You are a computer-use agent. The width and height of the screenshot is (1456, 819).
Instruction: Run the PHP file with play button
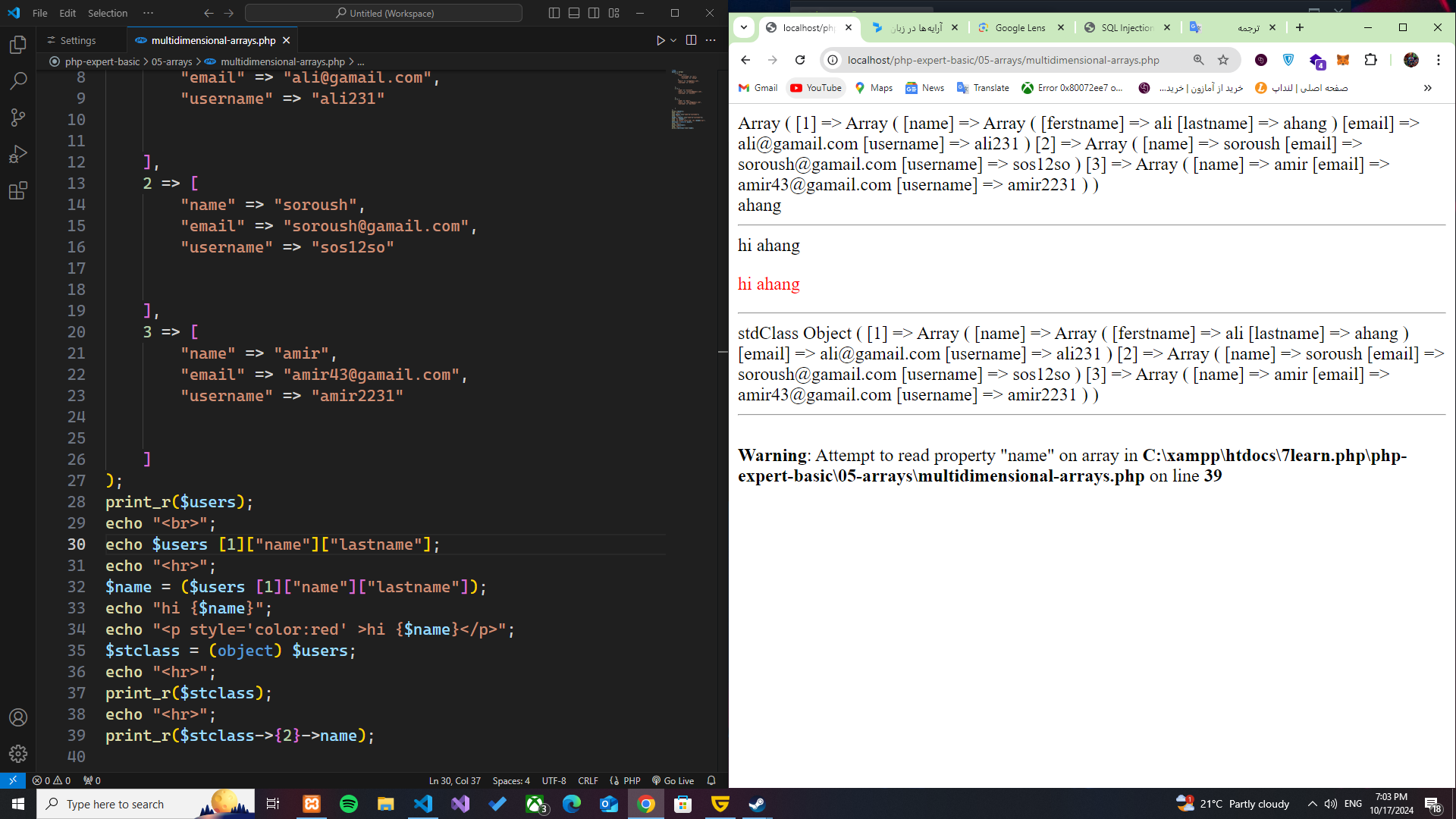(x=661, y=40)
